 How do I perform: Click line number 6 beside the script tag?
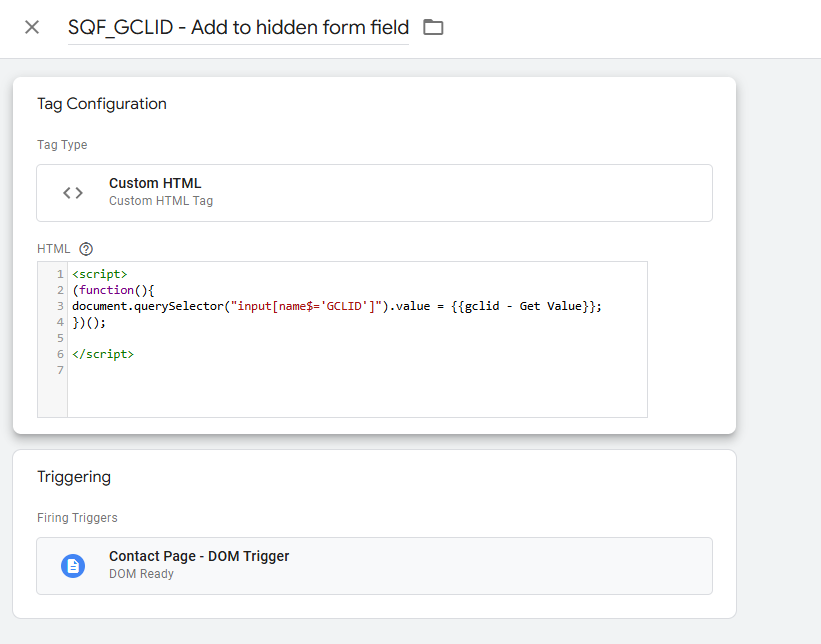coord(60,354)
